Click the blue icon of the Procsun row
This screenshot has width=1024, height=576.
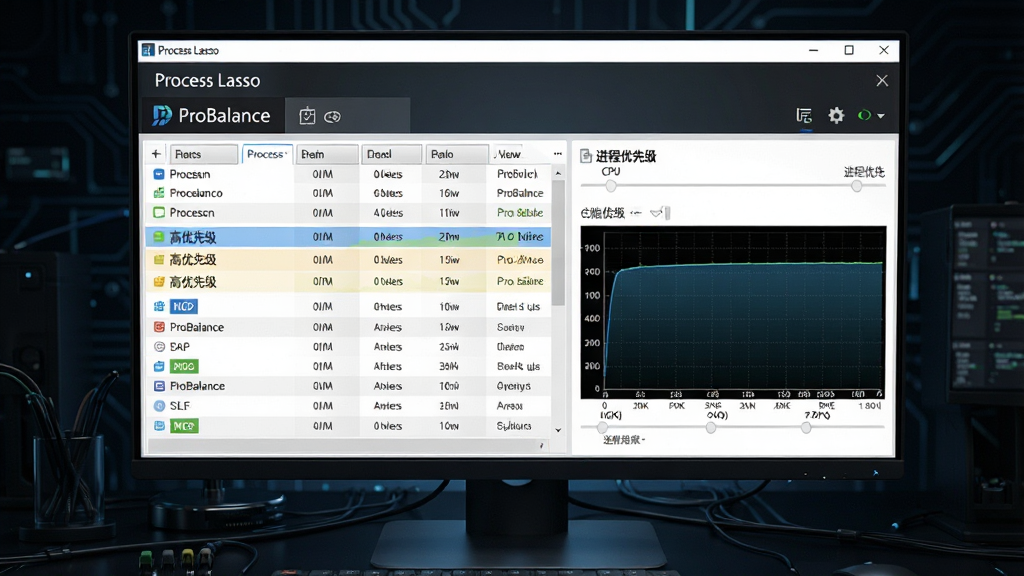[159, 174]
